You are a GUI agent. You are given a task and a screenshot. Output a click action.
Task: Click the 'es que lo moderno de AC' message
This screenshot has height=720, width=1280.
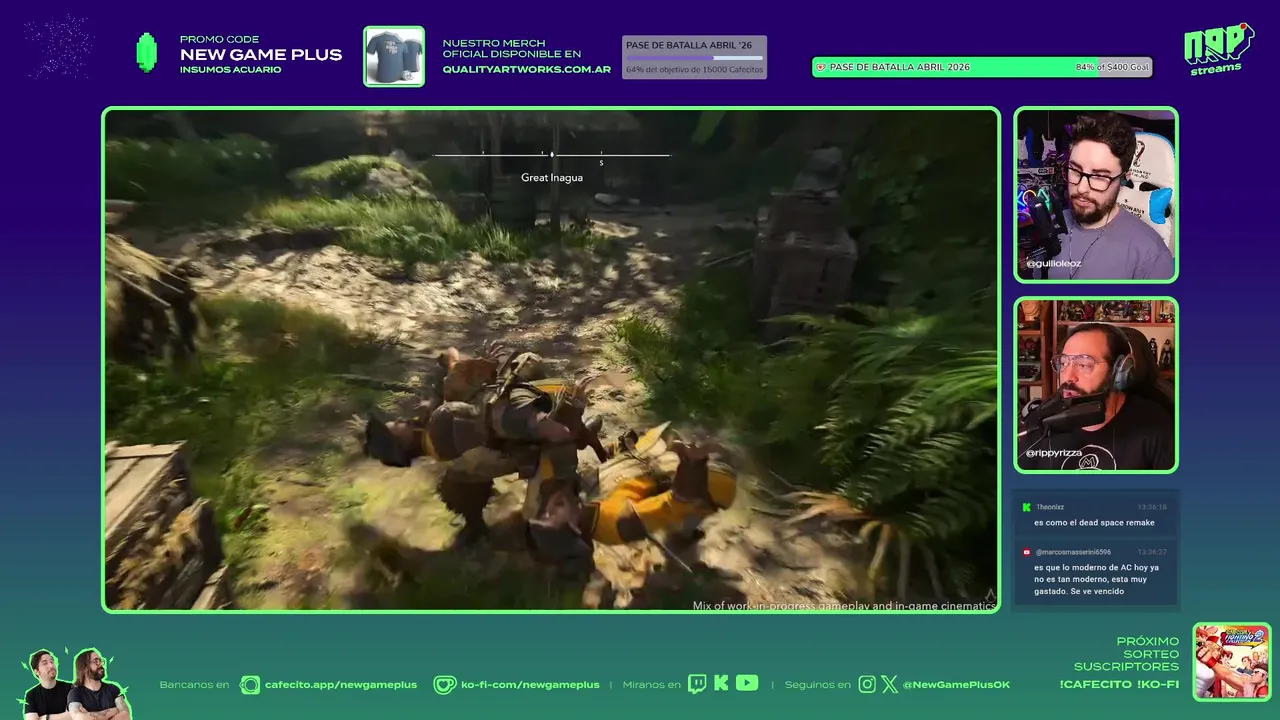pyautogui.click(x=1096, y=579)
